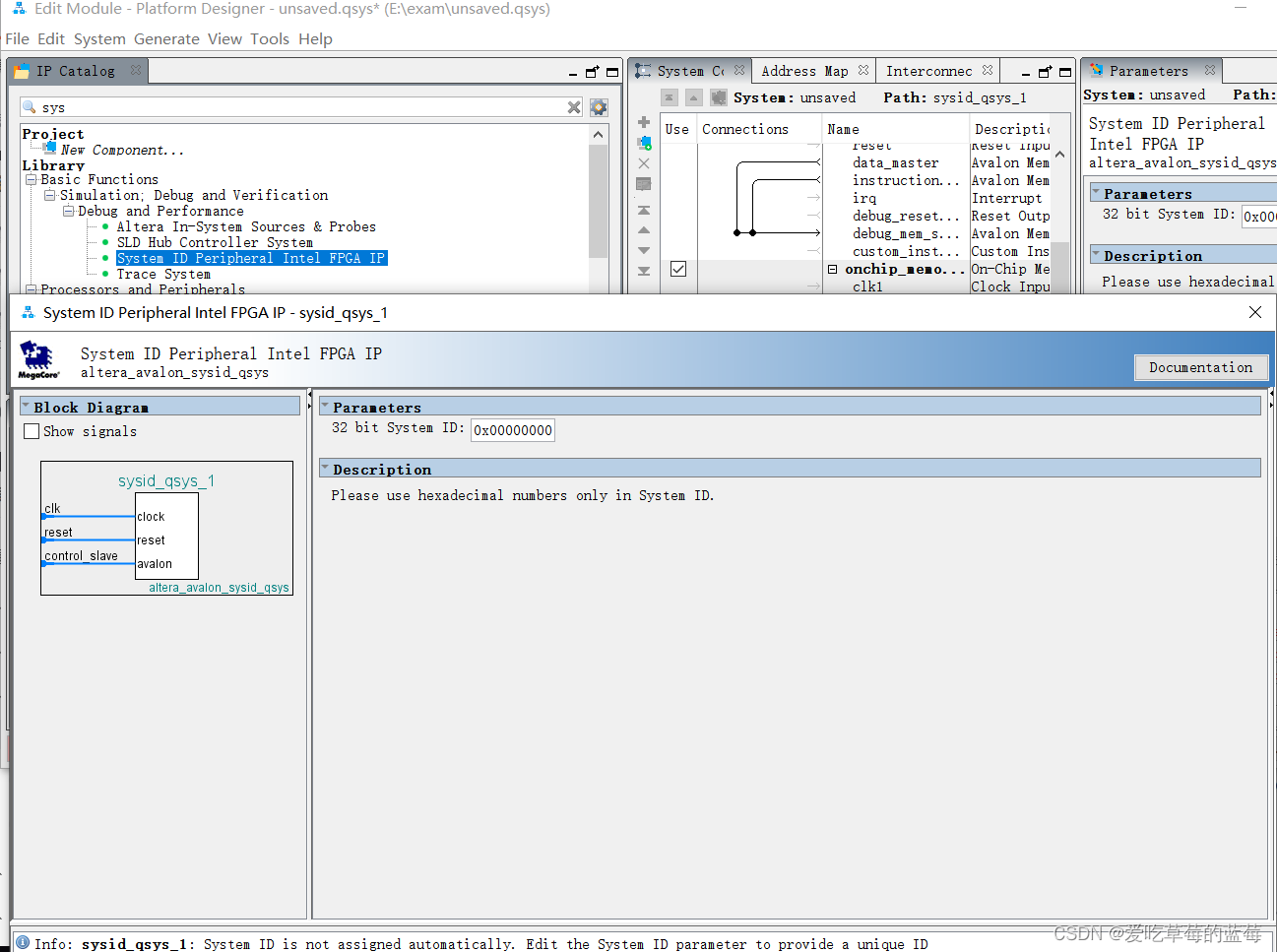The width and height of the screenshot is (1277, 952).
Task: Click the MegaCore logo icon
Action: (38, 360)
